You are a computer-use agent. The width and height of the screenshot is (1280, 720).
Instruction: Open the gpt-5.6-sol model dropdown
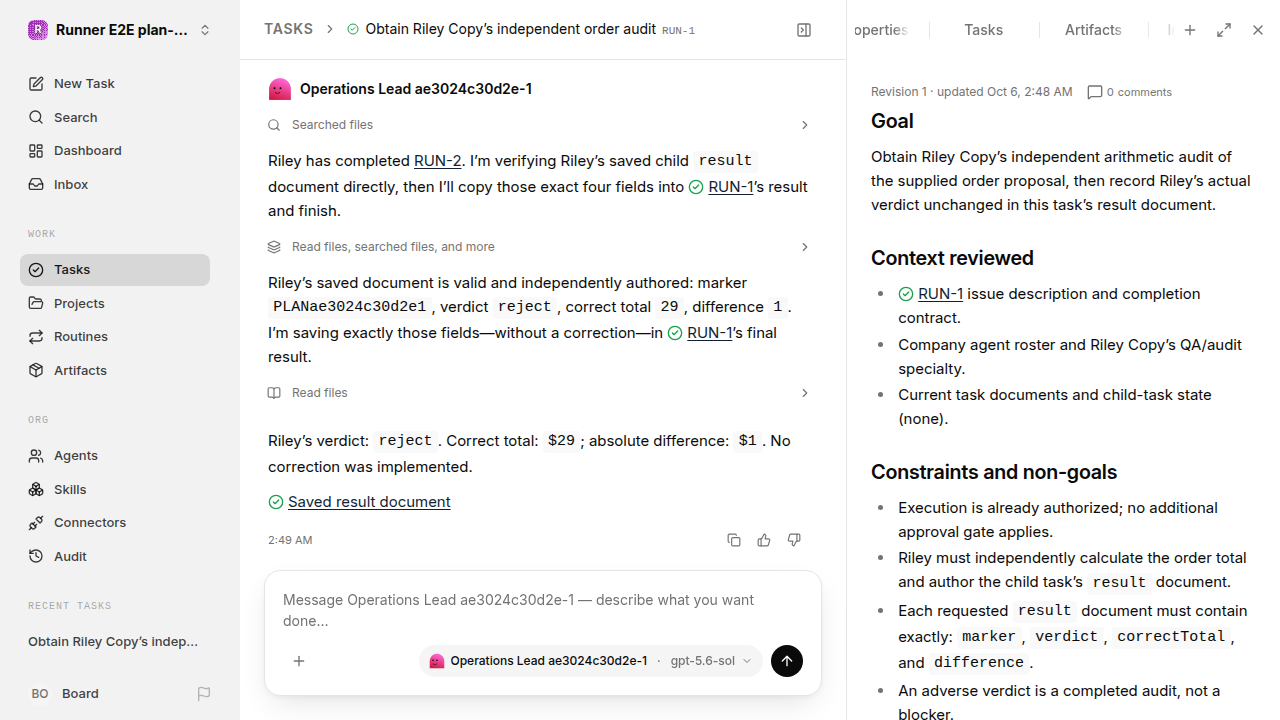point(711,661)
